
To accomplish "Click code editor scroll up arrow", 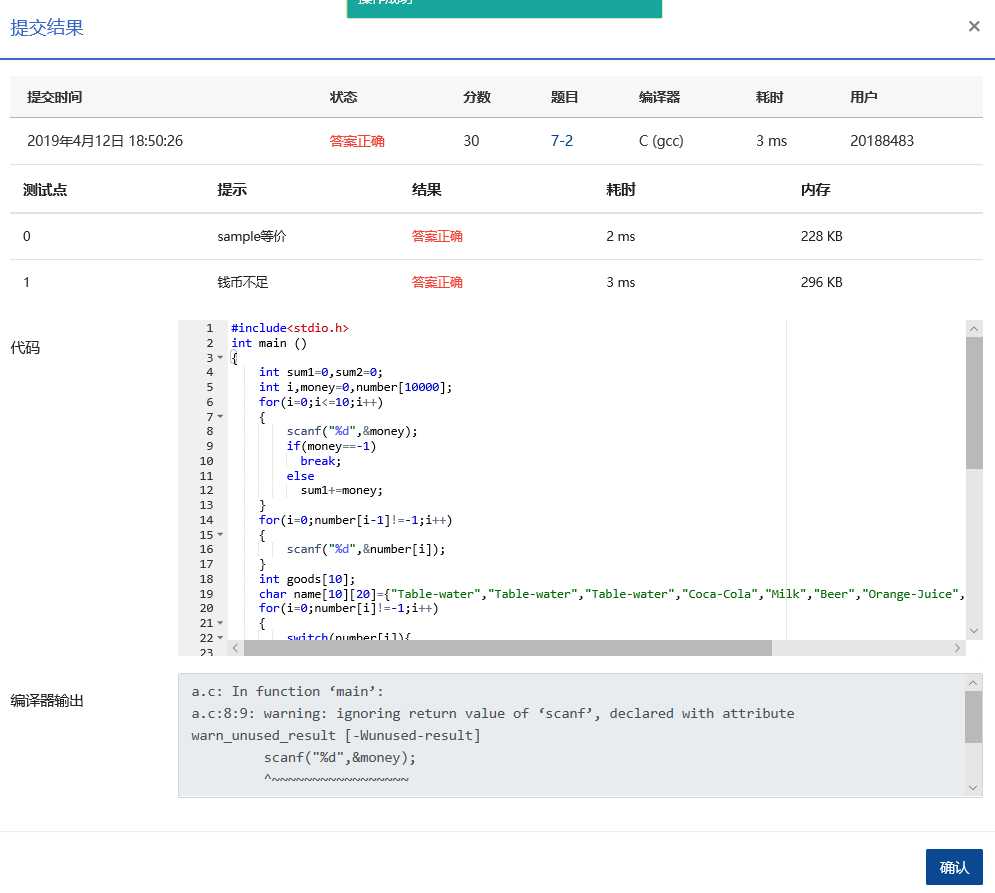I will [x=973, y=329].
